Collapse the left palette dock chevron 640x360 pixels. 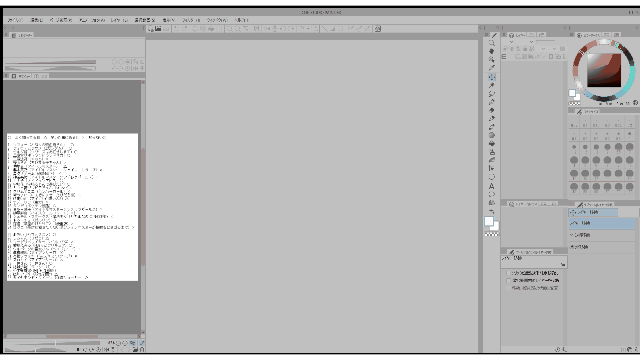pyautogui.click(x=13, y=27)
